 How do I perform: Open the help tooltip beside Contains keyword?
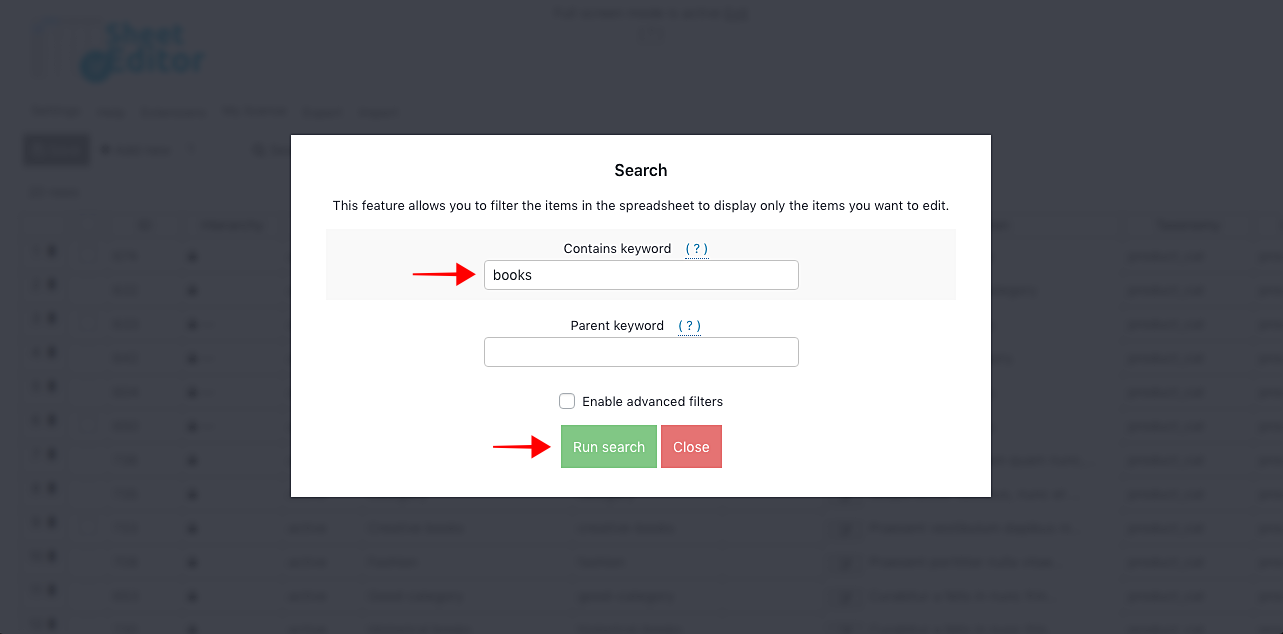[x=696, y=248]
